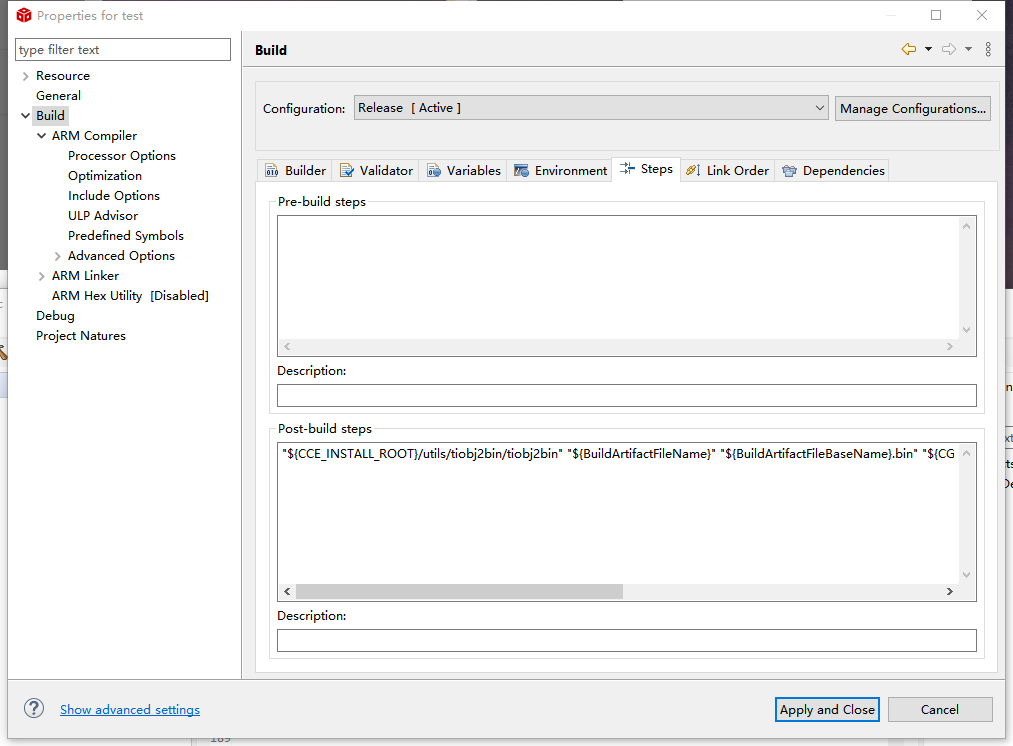Open the Configuration dropdown
Image resolution: width=1013 pixels, height=746 pixels.
(x=590, y=108)
